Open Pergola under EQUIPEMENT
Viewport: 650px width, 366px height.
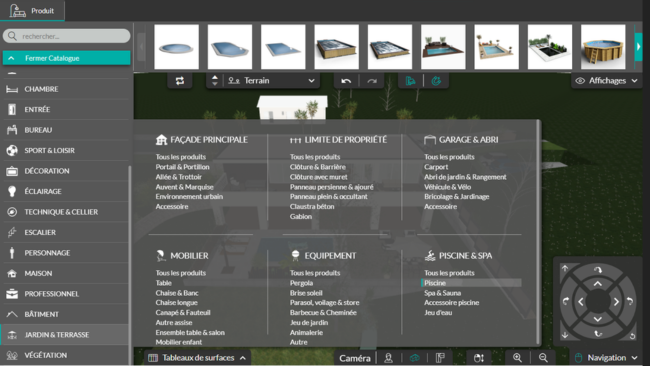[x=301, y=283]
